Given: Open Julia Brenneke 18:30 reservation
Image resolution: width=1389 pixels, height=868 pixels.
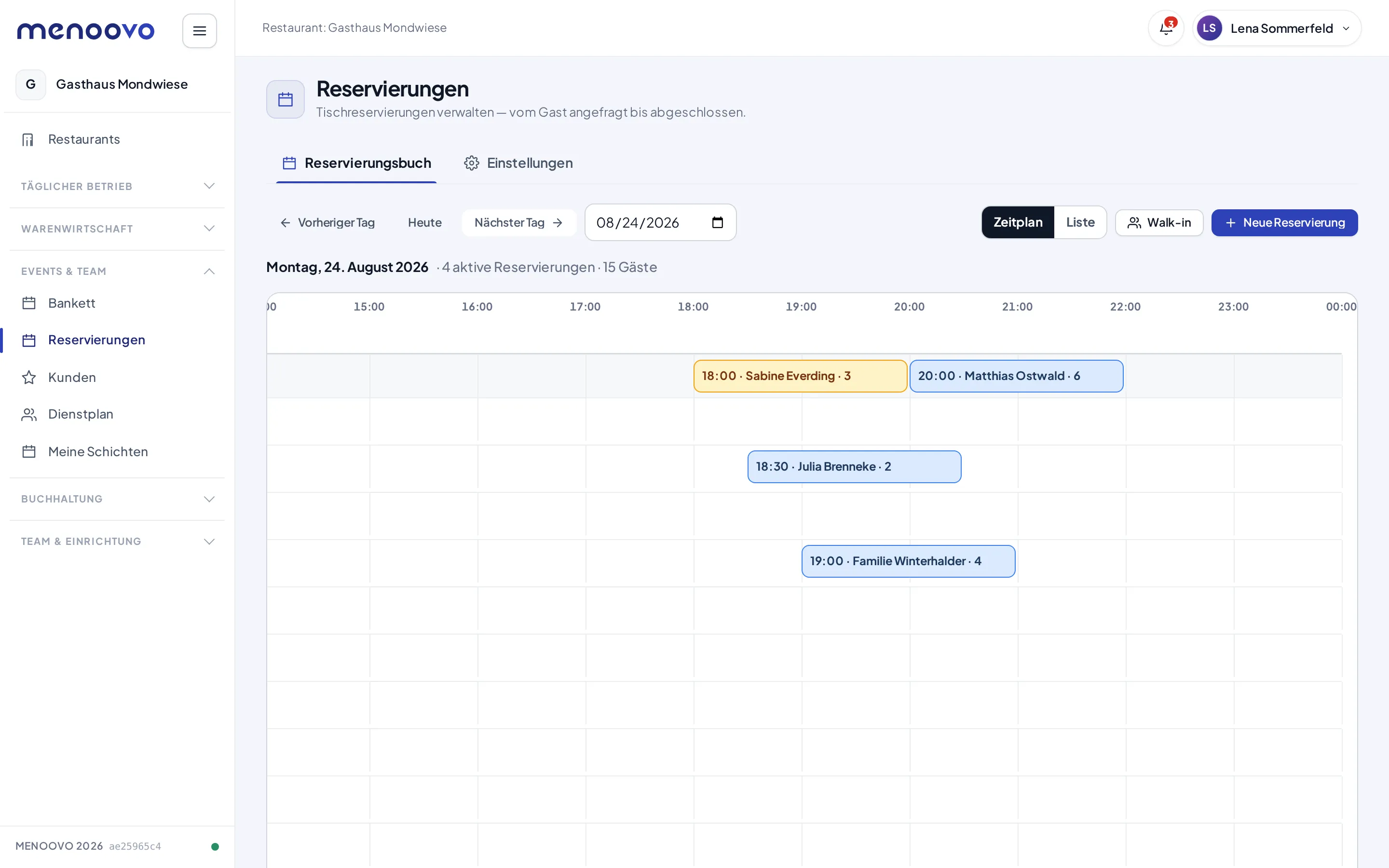Looking at the screenshot, I should click(854, 467).
